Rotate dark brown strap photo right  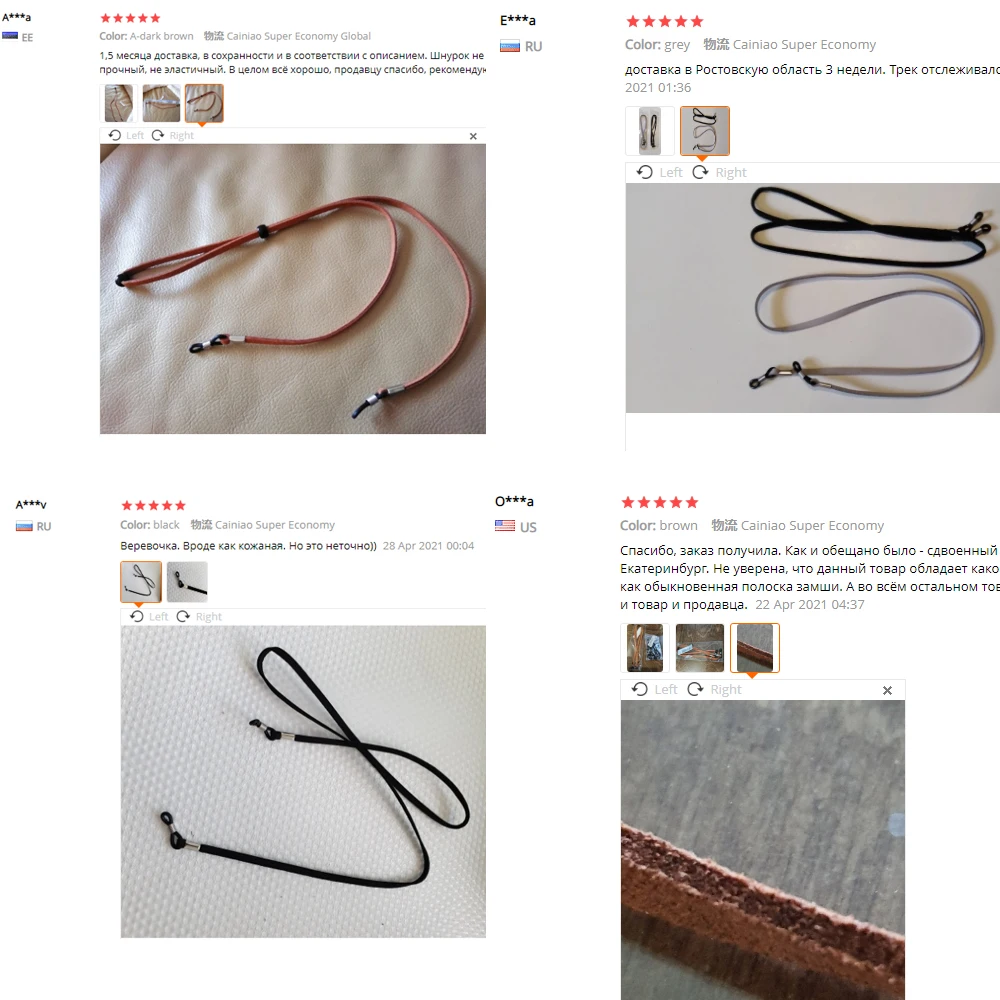[x=172, y=135]
